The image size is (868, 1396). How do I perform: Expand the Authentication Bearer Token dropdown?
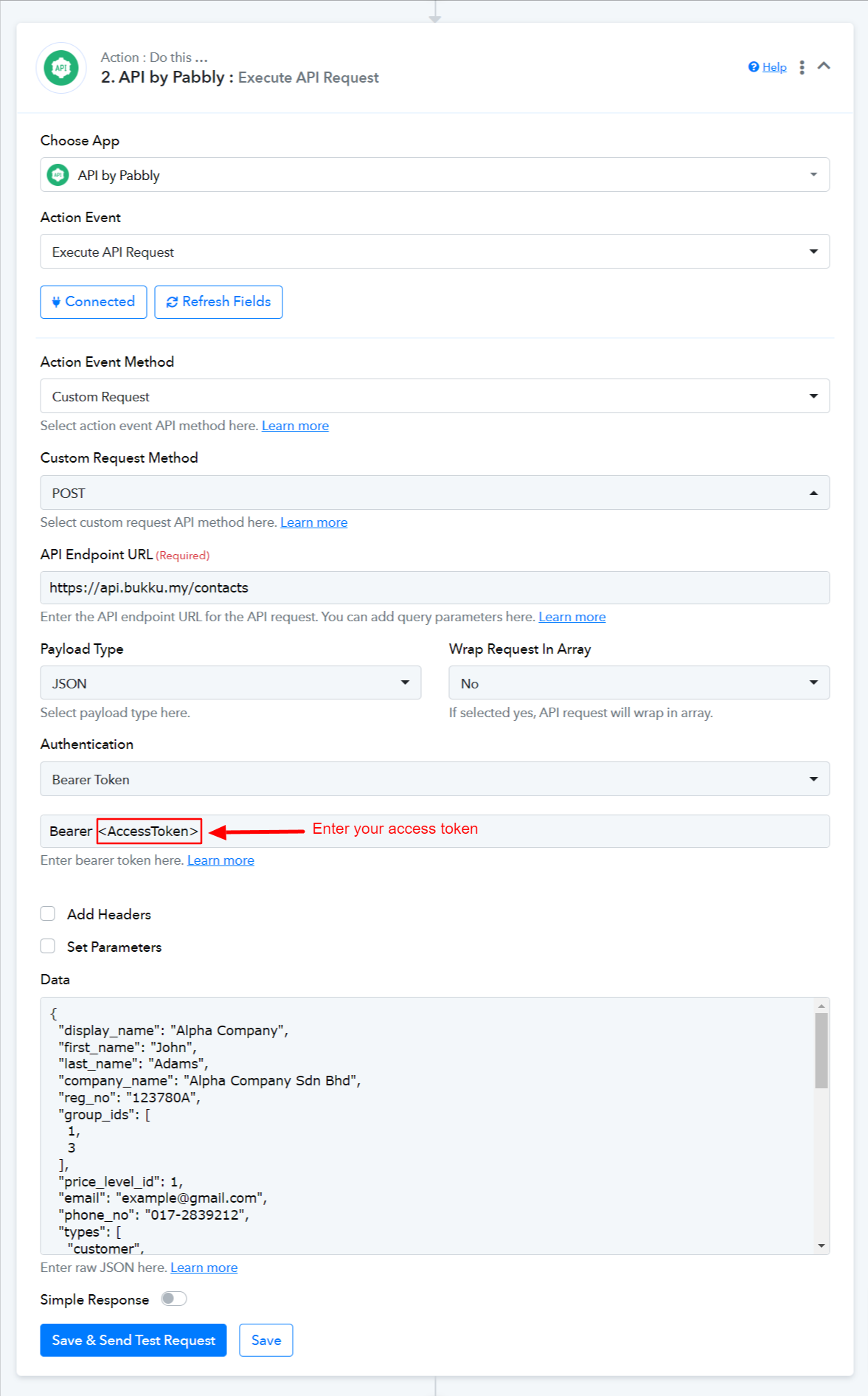[435, 779]
